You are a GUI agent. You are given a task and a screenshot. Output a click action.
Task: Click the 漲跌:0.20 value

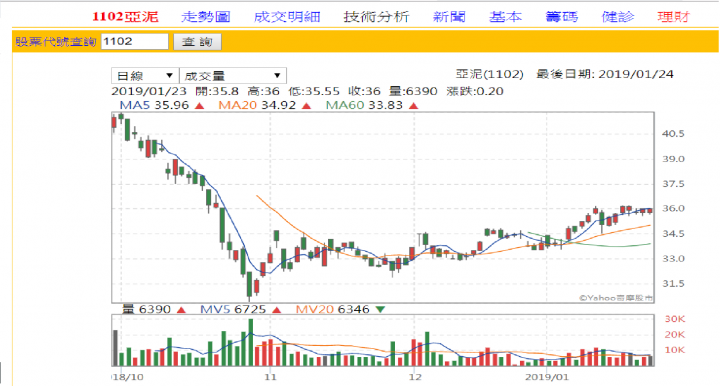click(x=475, y=91)
